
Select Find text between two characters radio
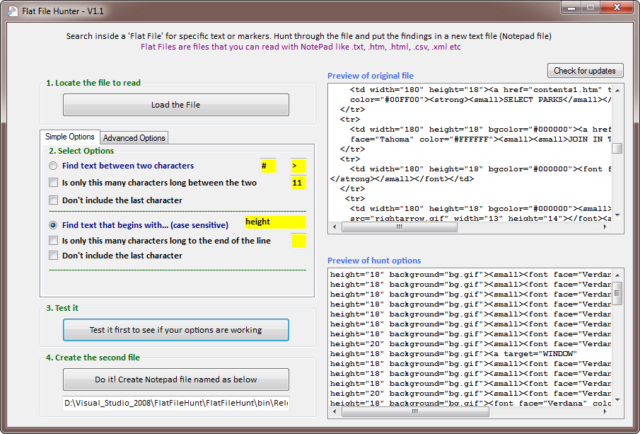click(x=53, y=166)
